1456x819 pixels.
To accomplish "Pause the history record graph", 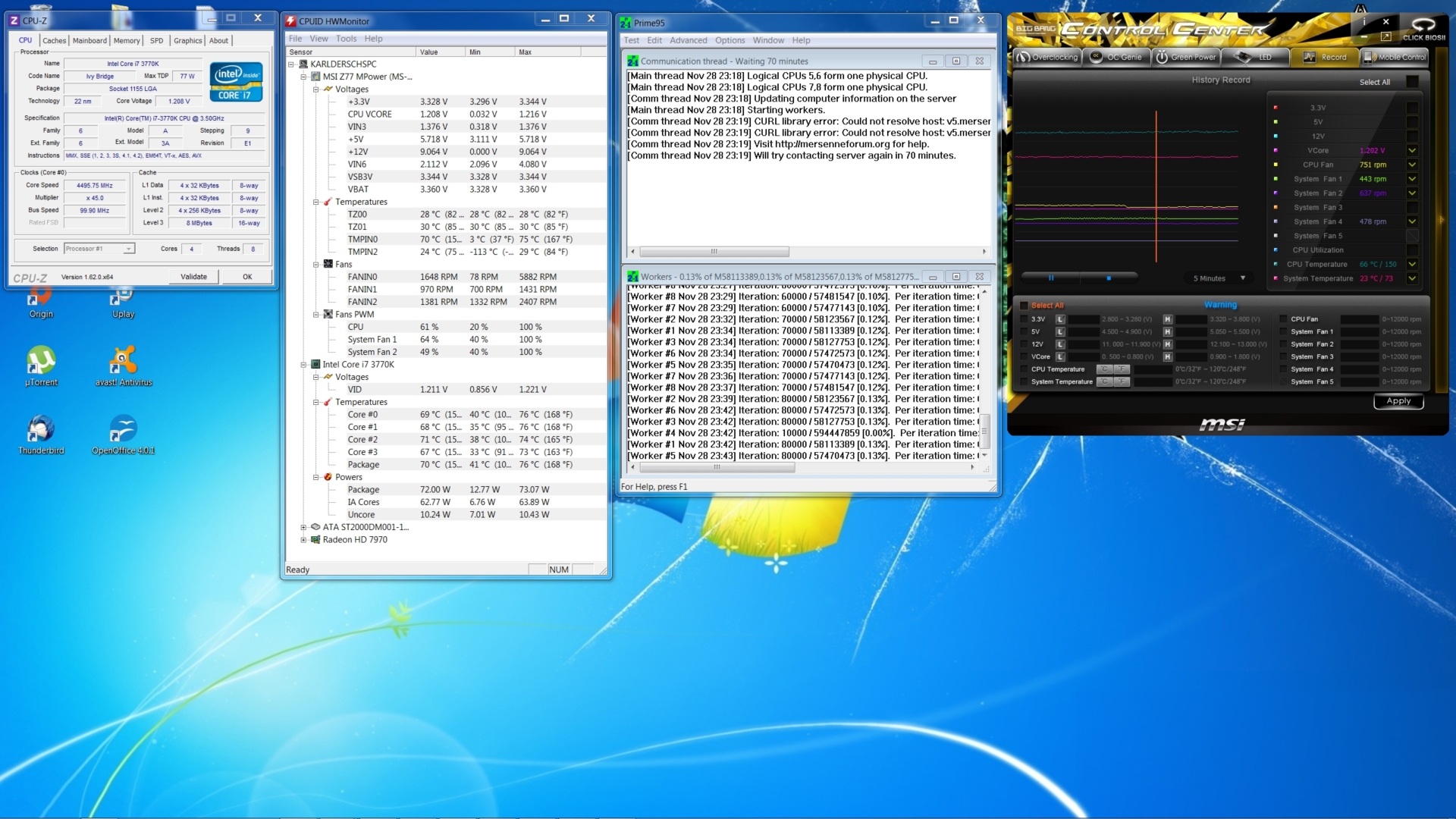I will (1051, 278).
